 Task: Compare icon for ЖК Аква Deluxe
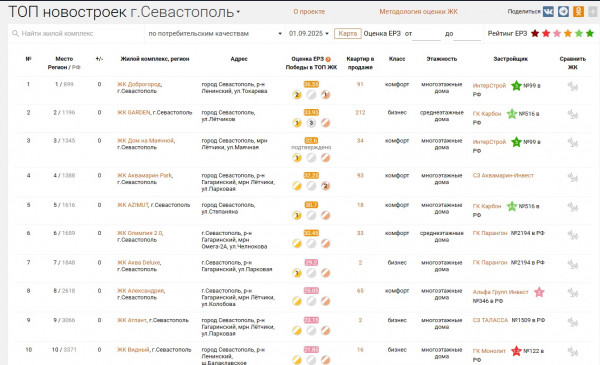point(572,264)
